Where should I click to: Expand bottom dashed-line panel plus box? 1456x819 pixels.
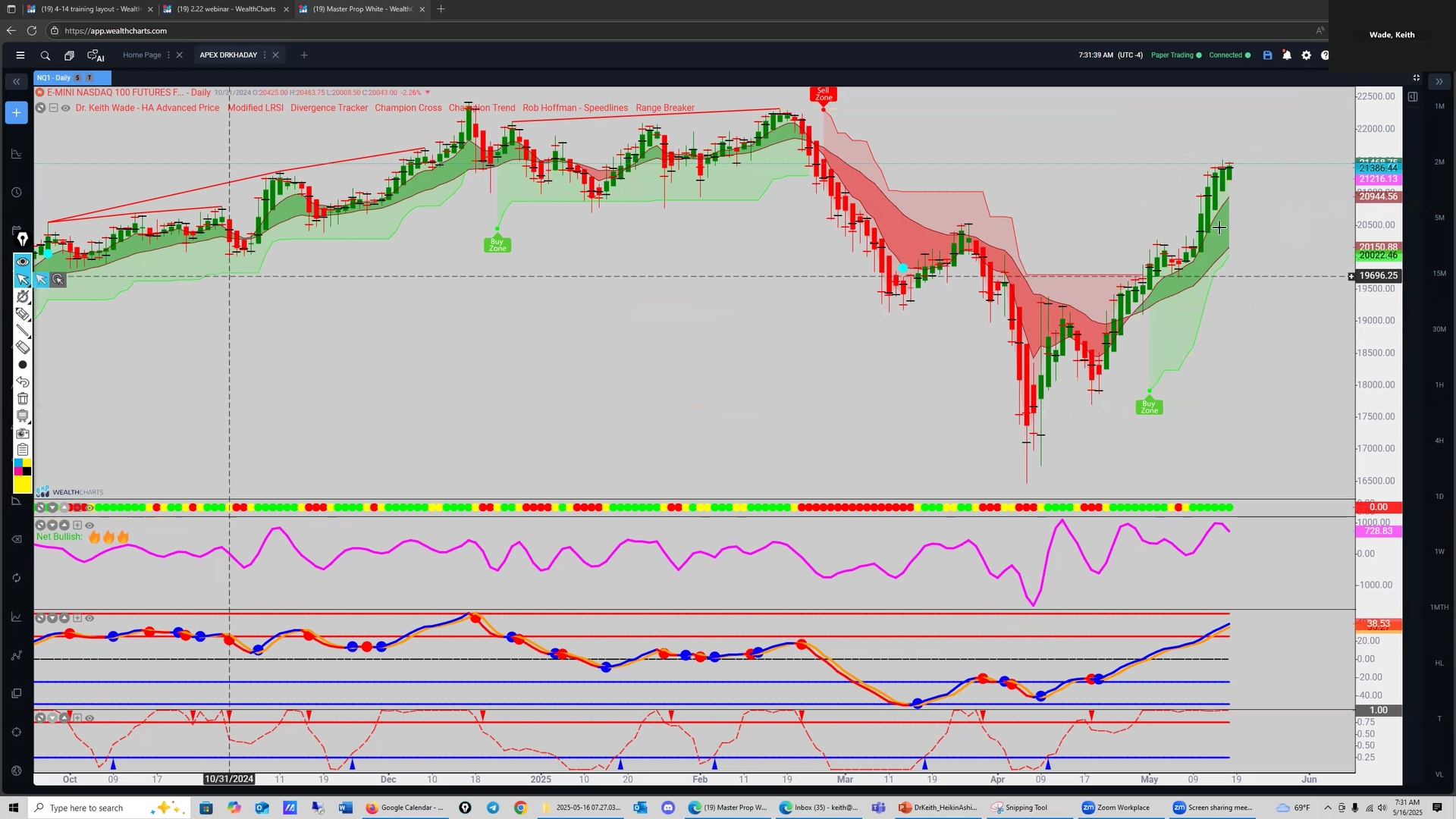[x=77, y=718]
